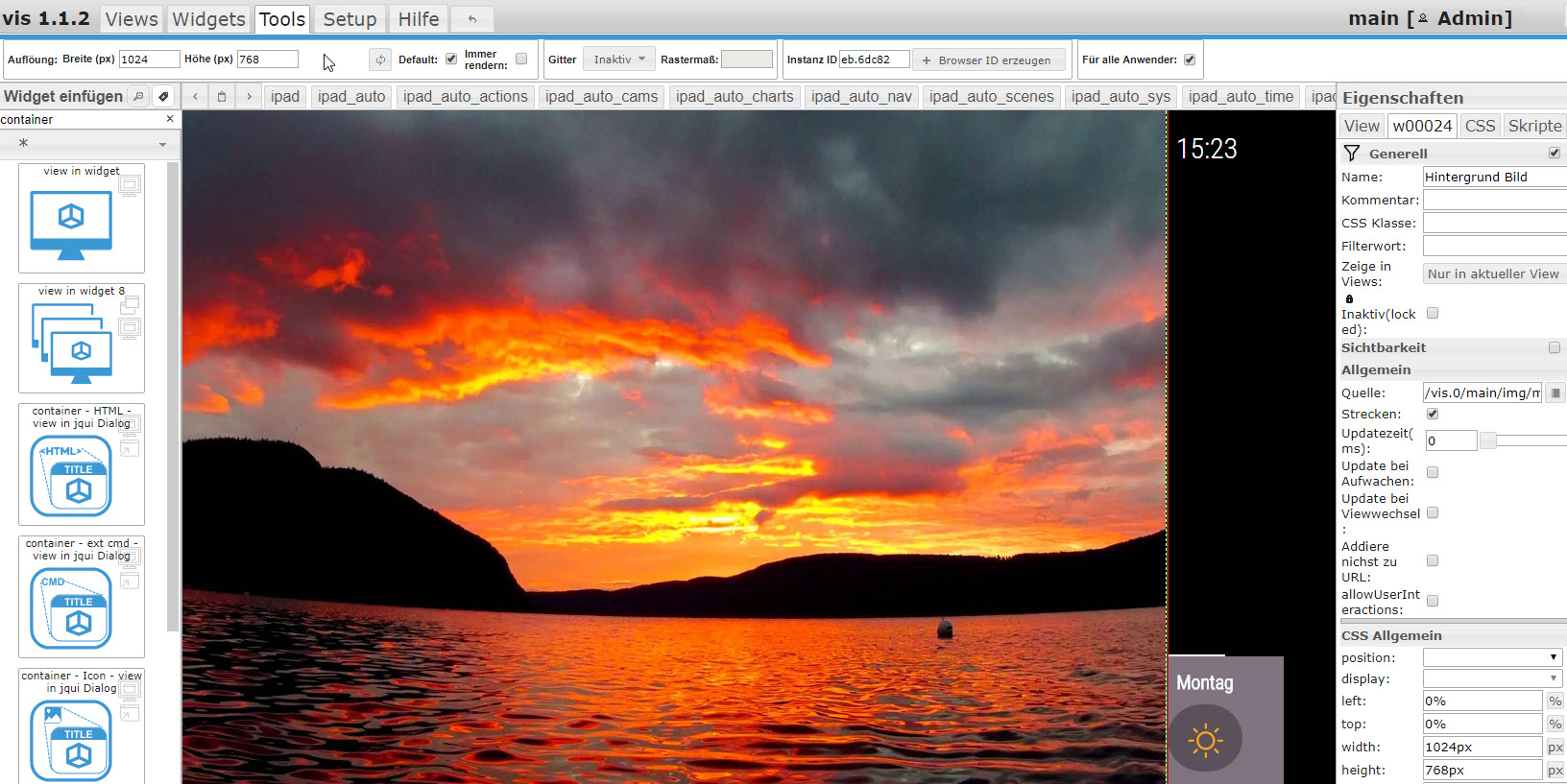Viewport: 1567px width, 784px height.
Task: Open the Widgets menu
Action: point(208,19)
